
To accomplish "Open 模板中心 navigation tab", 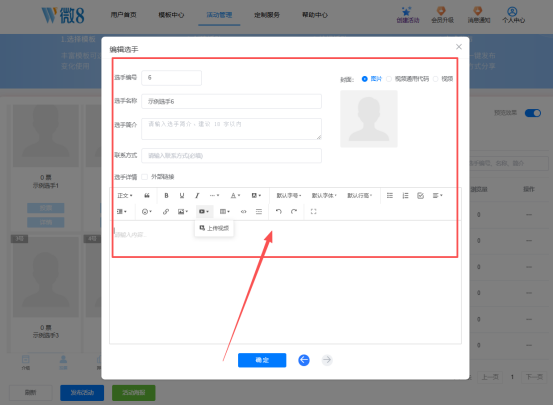I will pos(171,15).
